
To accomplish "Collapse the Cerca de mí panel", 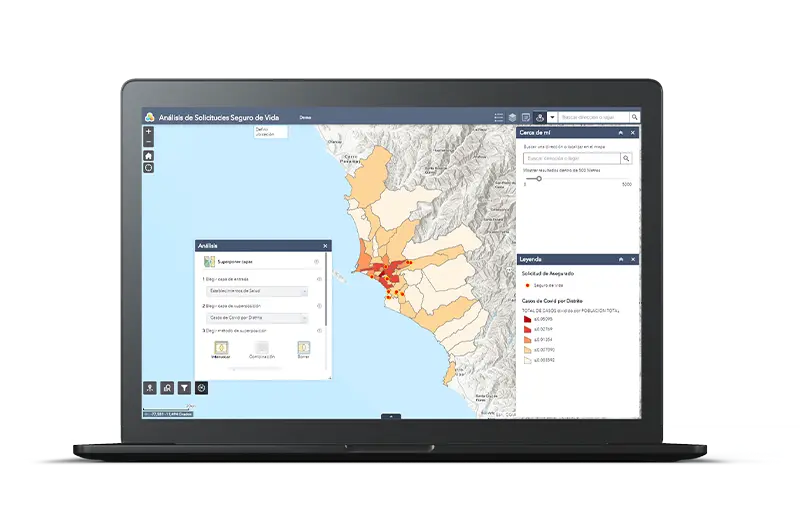I will coord(621,132).
